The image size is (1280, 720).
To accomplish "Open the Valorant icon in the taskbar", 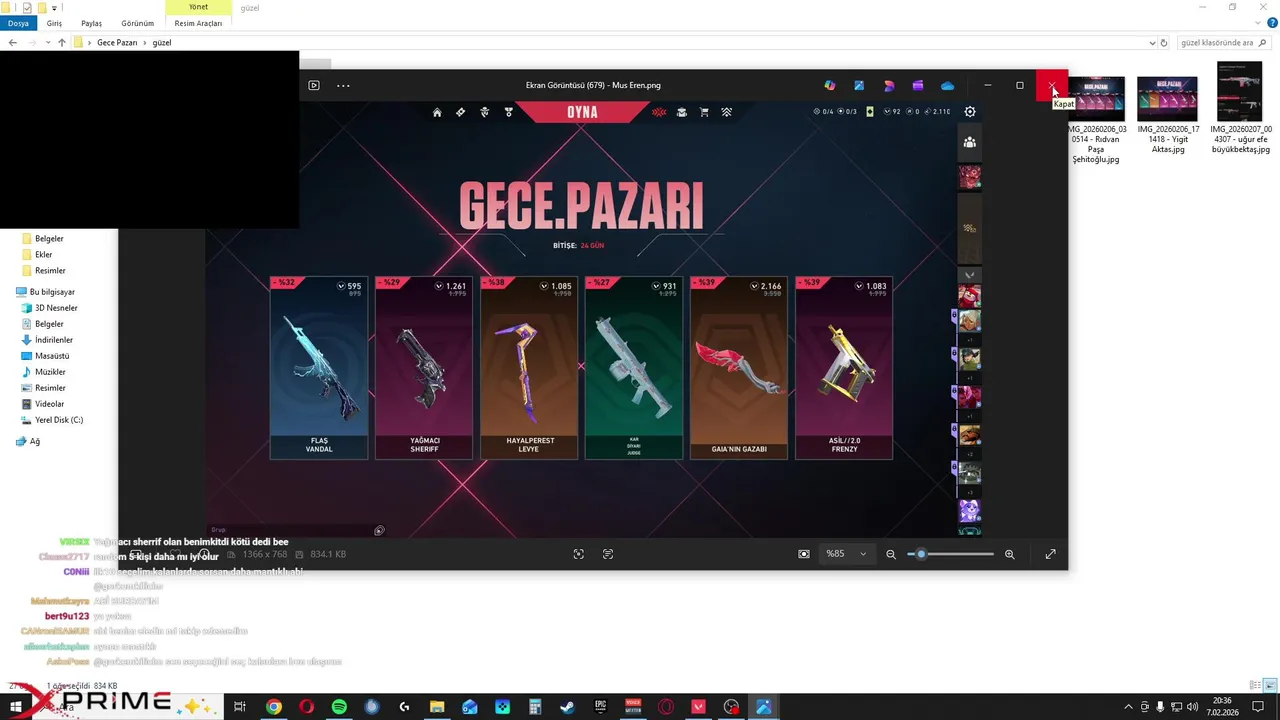I will click(699, 707).
